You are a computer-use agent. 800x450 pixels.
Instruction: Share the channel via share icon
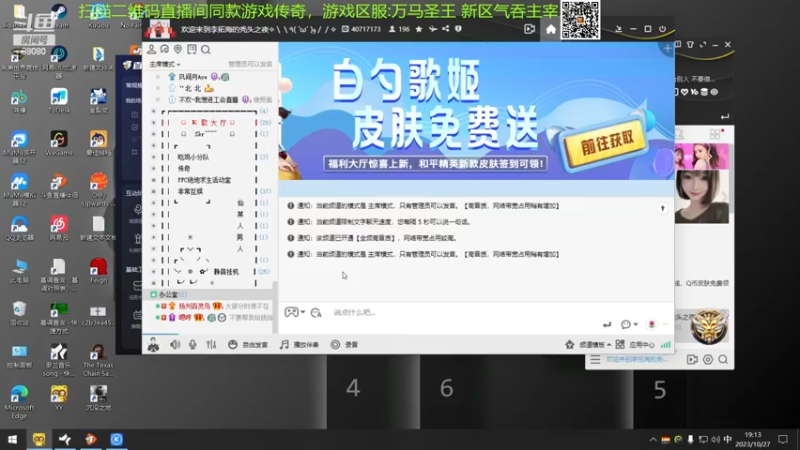coord(446,29)
